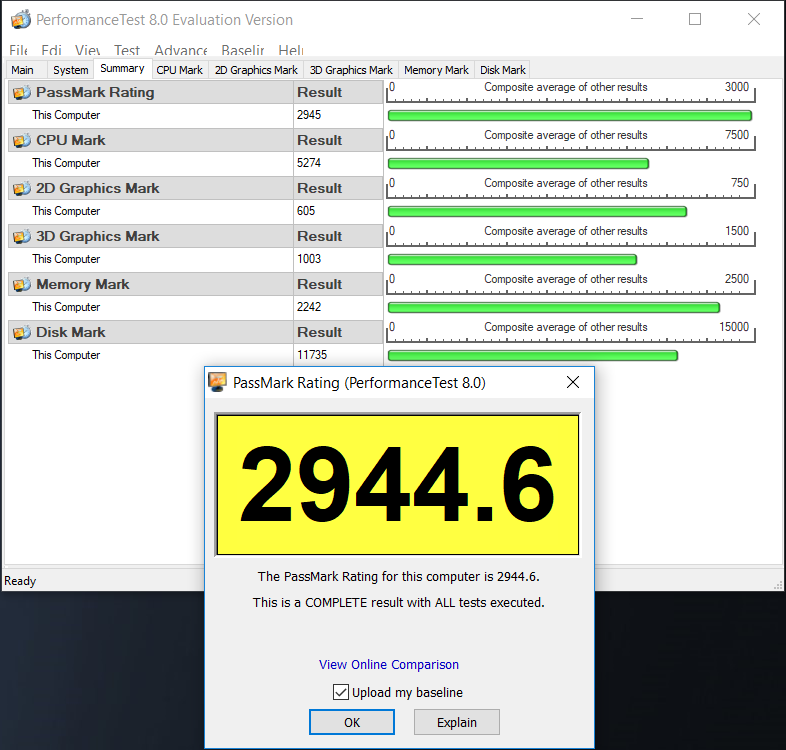This screenshot has height=750, width=786.
Task: Open the Baseline menu
Action: pos(243,51)
